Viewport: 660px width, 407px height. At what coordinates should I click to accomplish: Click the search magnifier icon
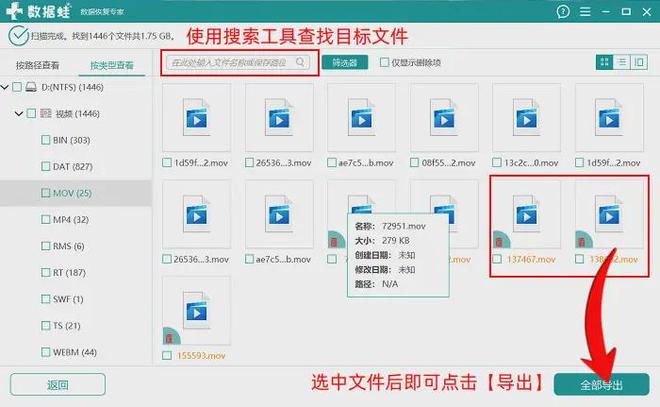click(x=300, y=62)
